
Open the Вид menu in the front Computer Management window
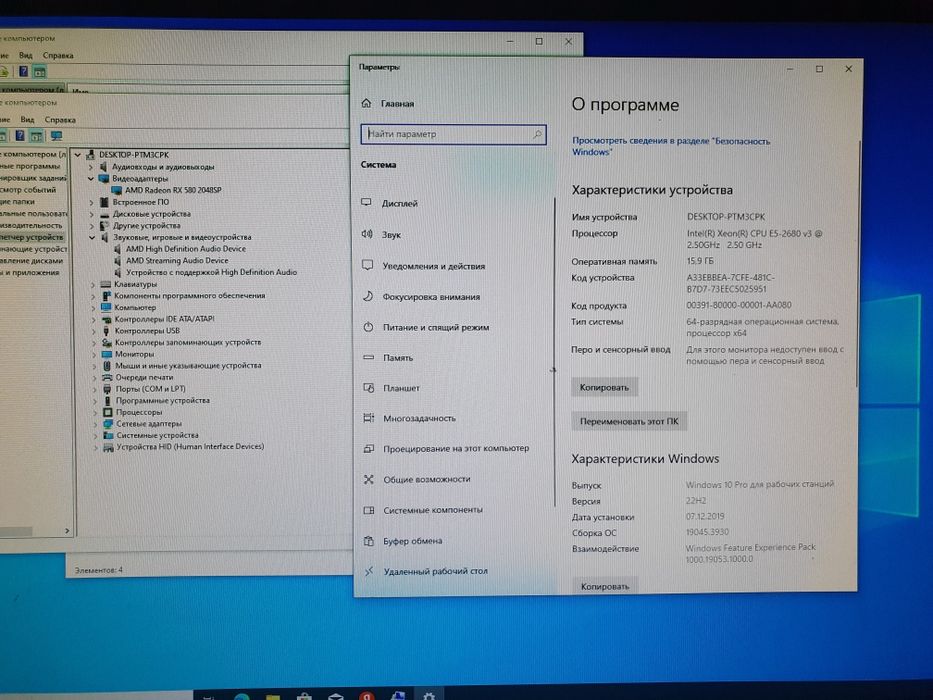27,120
